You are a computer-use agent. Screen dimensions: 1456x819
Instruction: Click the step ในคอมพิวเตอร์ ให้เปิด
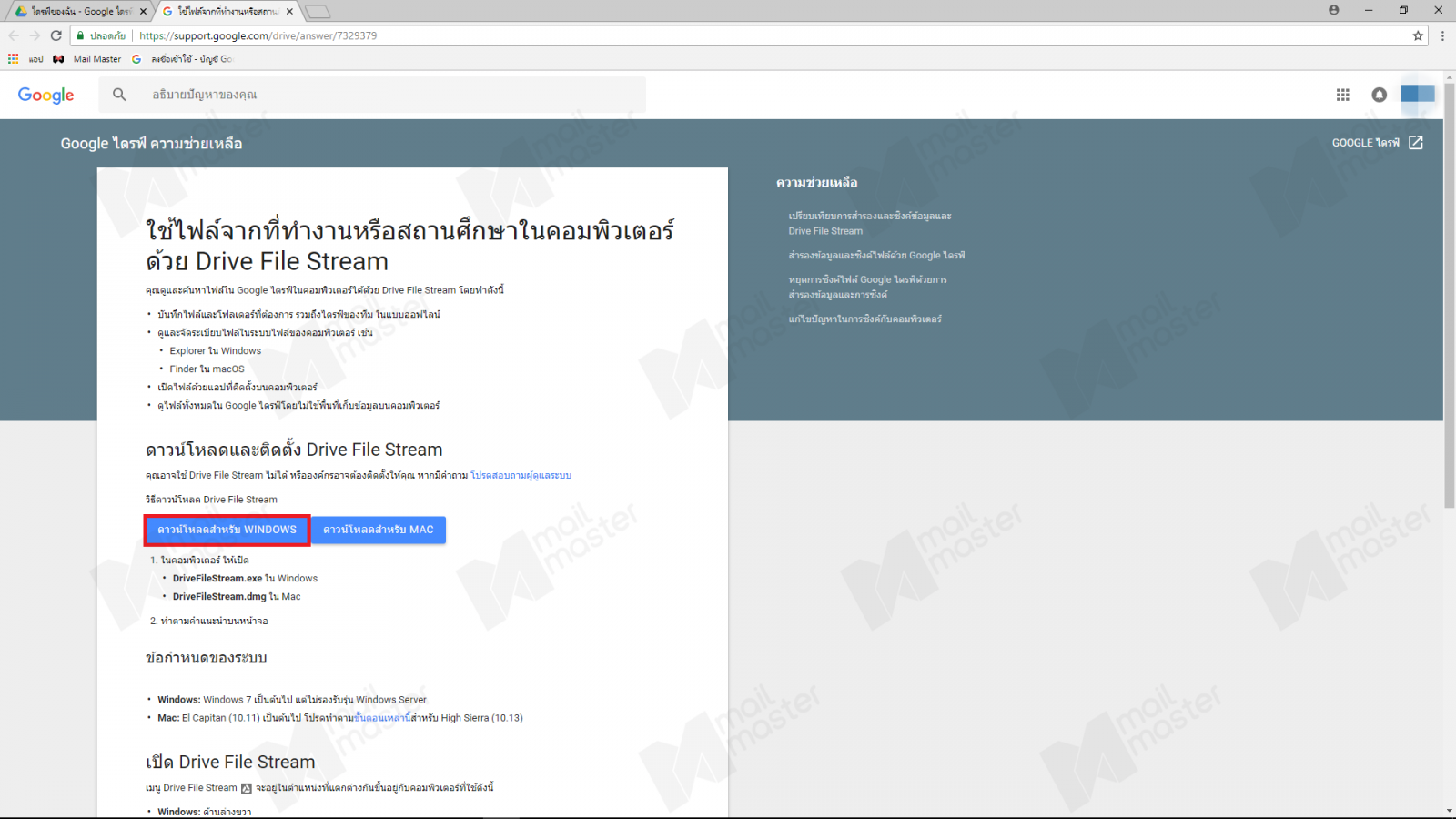click(205, 561)
